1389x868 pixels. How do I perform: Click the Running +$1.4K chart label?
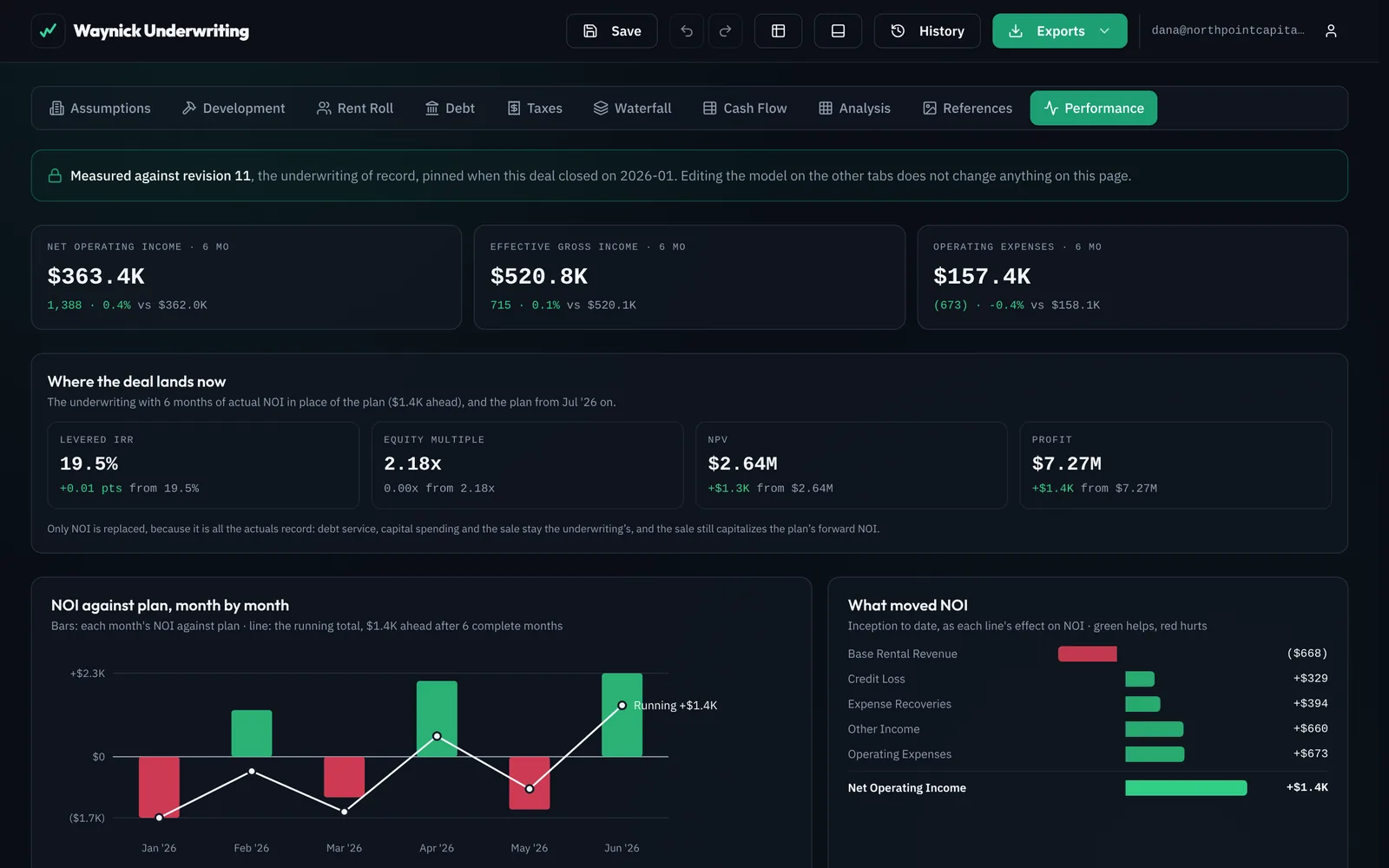point(675,705)
